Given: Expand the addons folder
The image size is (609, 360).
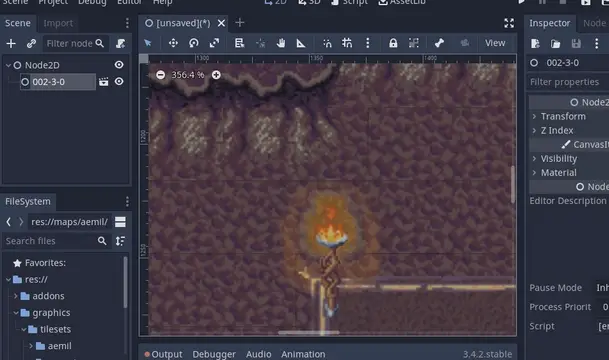Looking at the screenshot, I should tap(16, 296).
